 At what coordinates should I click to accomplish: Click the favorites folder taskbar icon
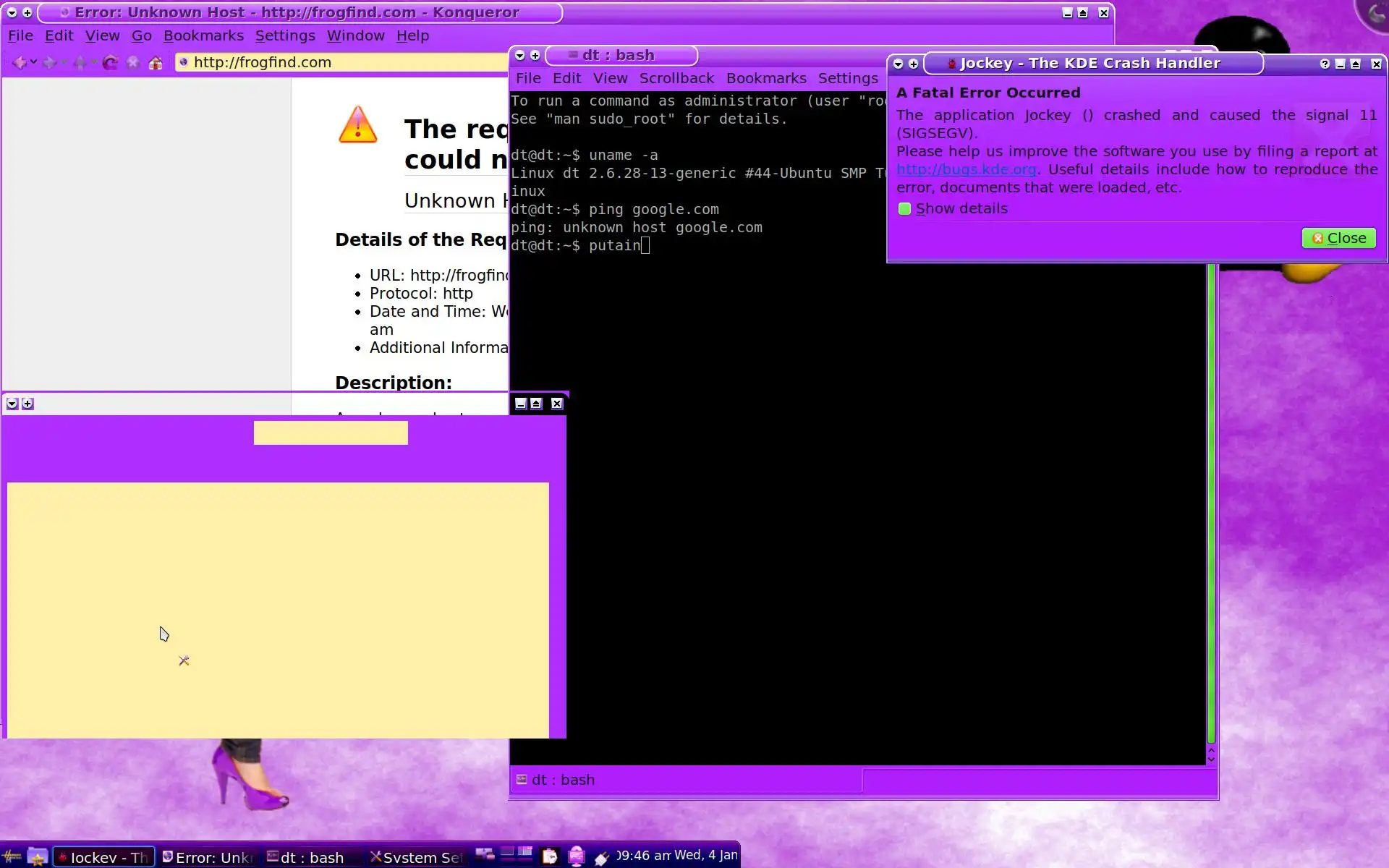point(37,857)
